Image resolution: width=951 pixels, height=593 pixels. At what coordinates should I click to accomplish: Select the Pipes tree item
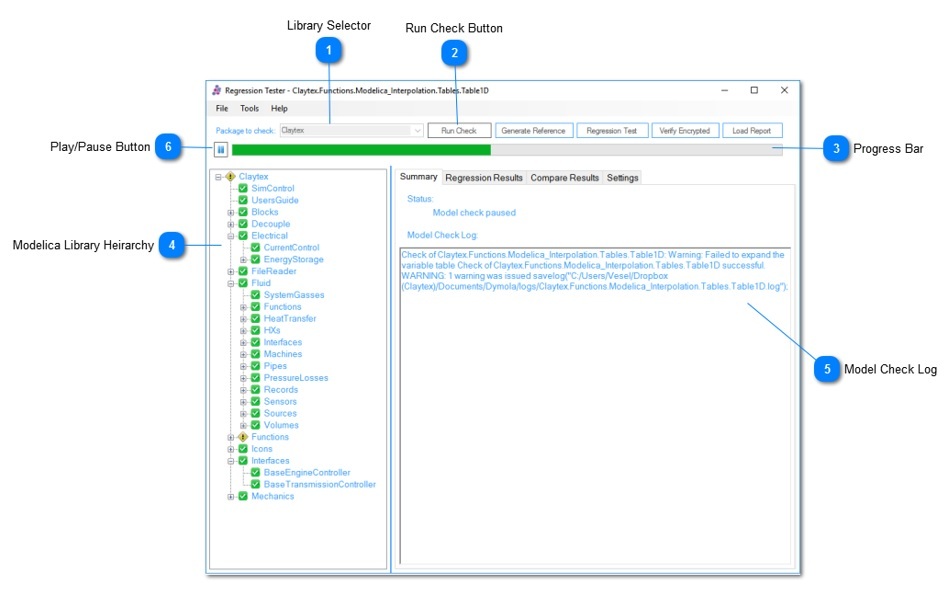pyautogui.click(x=275, y=366)
